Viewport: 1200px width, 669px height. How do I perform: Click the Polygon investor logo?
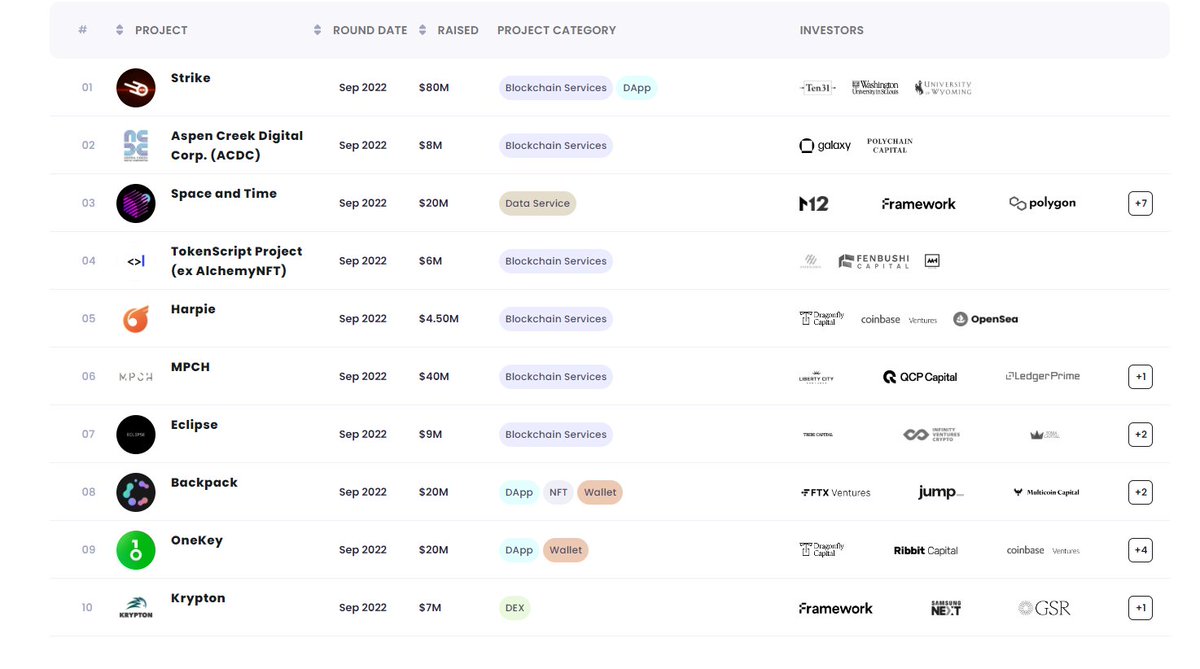click(x=1042, y=203)
